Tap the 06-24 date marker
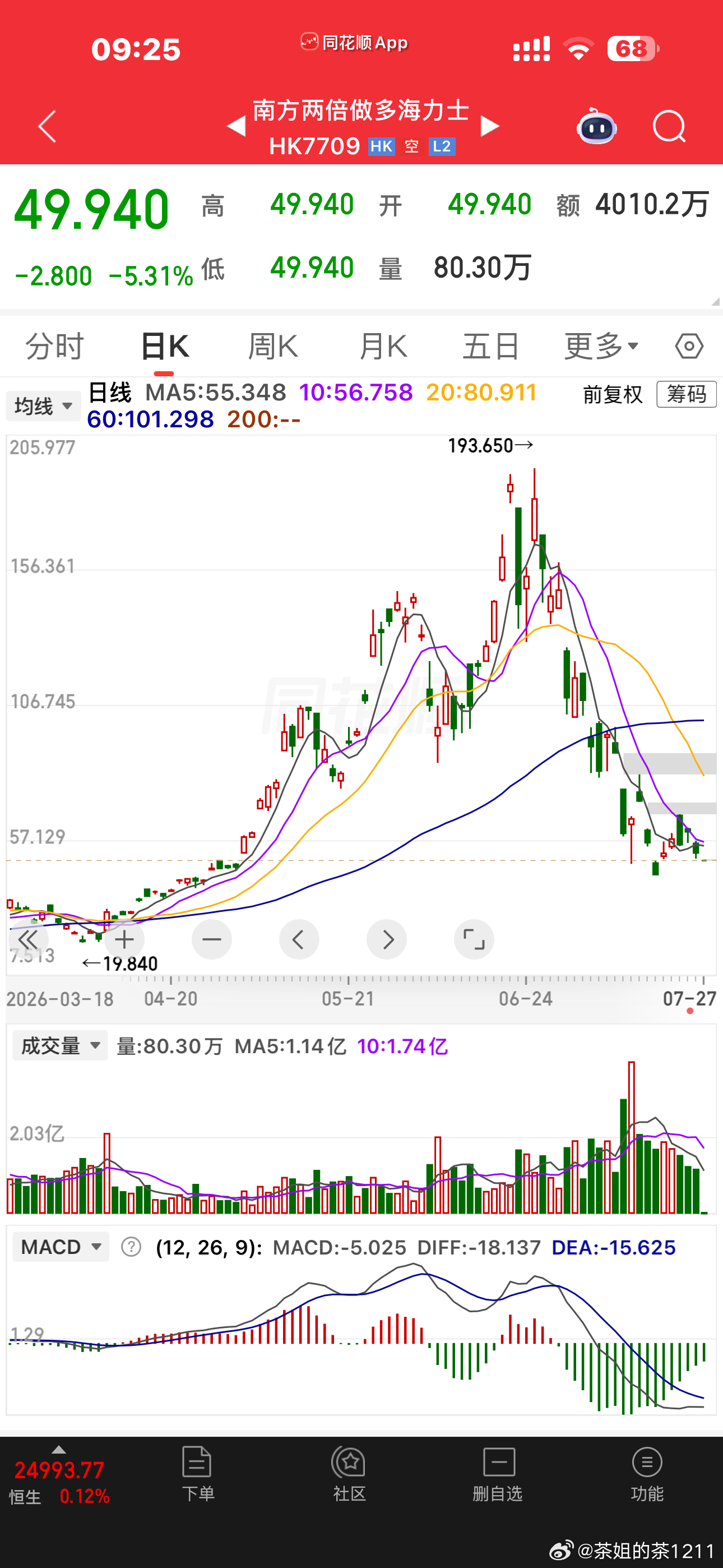This screenshot has height=1568, width=723. point(526,999)
